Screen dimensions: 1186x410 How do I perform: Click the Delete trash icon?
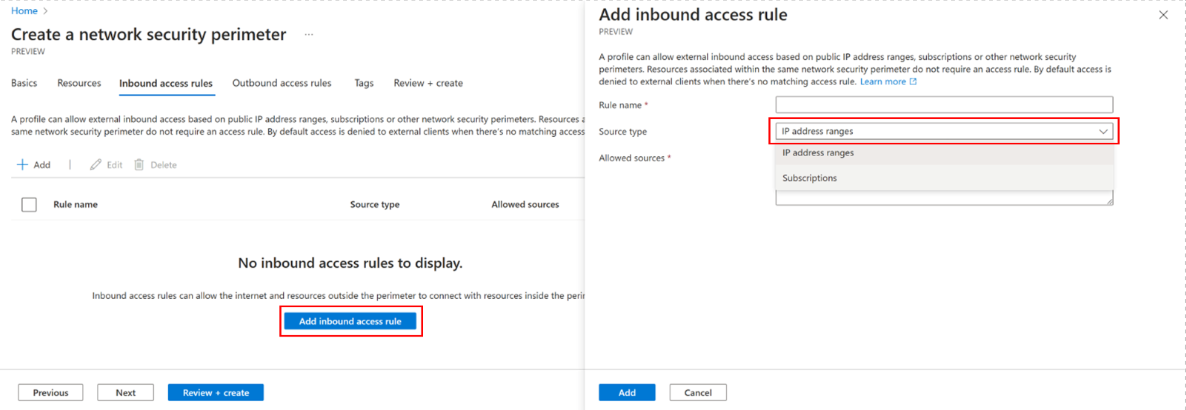pos(139,164)
